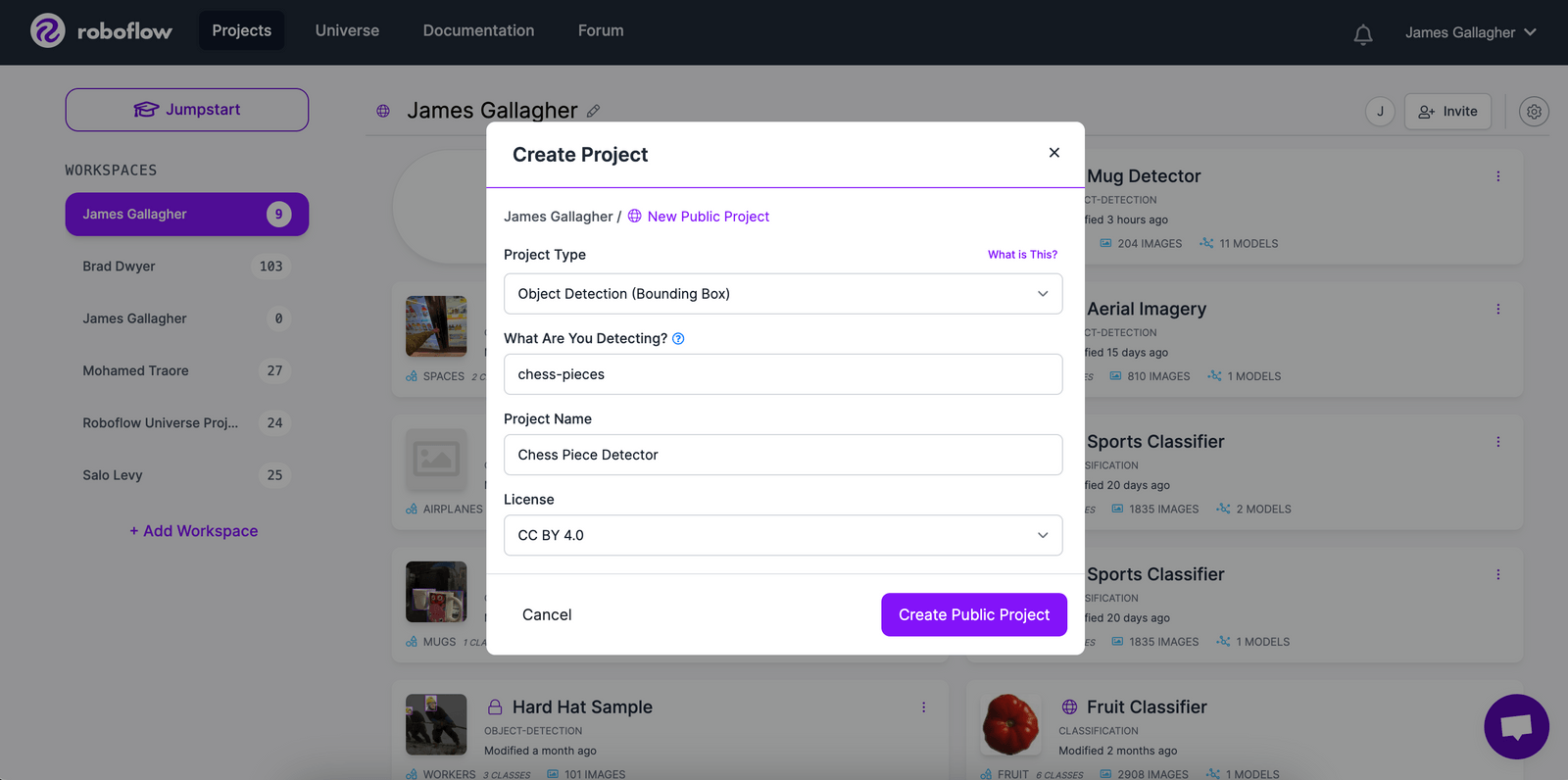Open Hard Hat Sample three-dot menu
This screenshot has height=780, width=1568.
click(923, 707)
